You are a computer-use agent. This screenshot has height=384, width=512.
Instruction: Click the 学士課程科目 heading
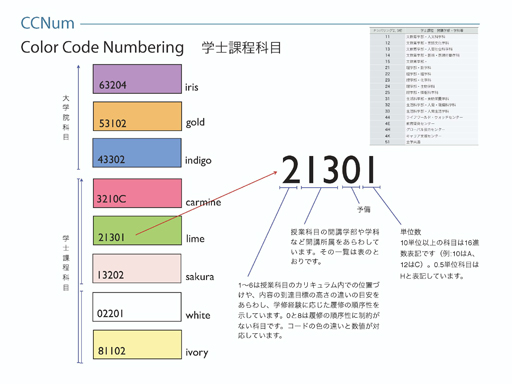point(241,48)
